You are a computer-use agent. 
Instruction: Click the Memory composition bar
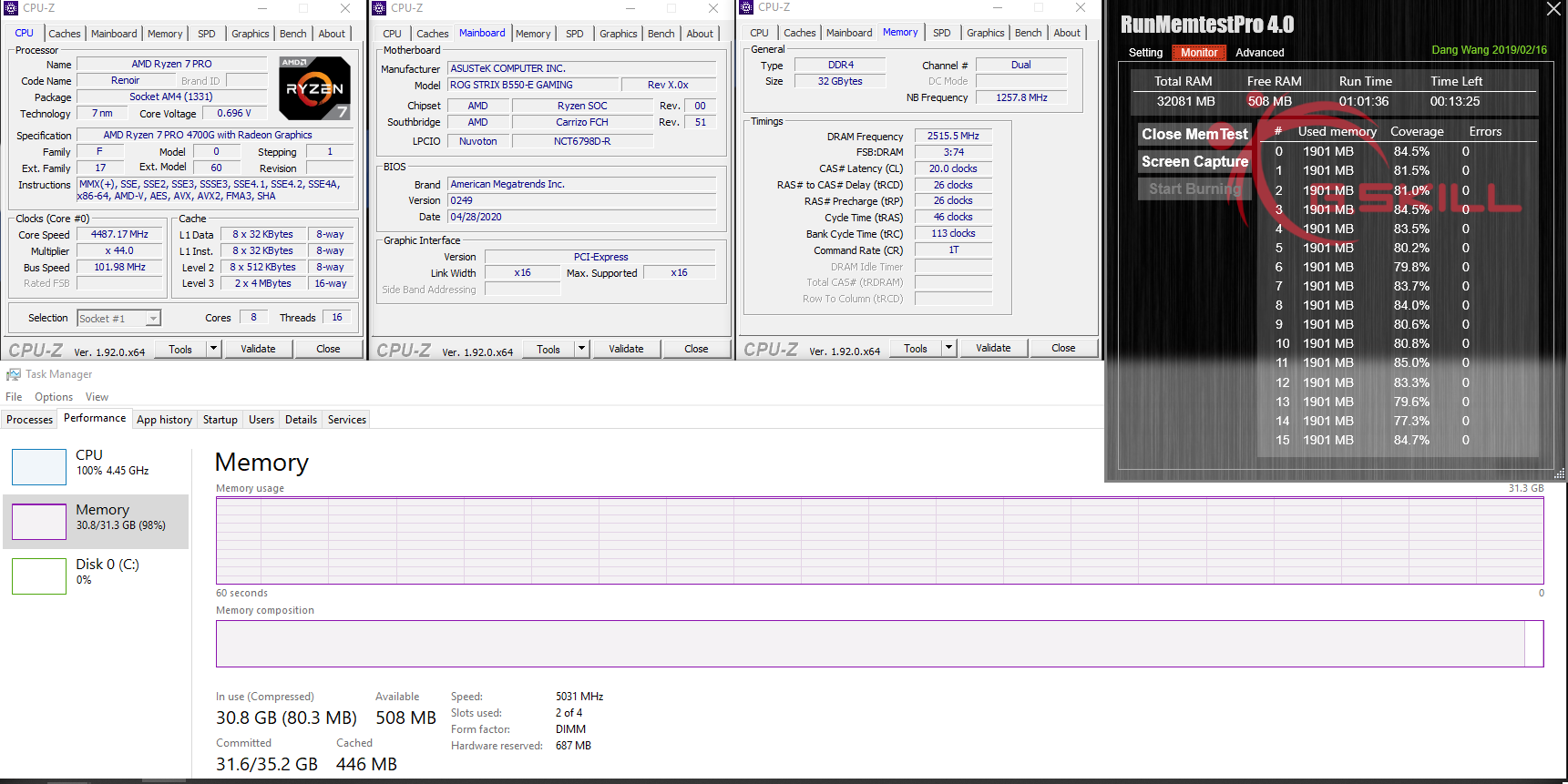pos(880,644)
